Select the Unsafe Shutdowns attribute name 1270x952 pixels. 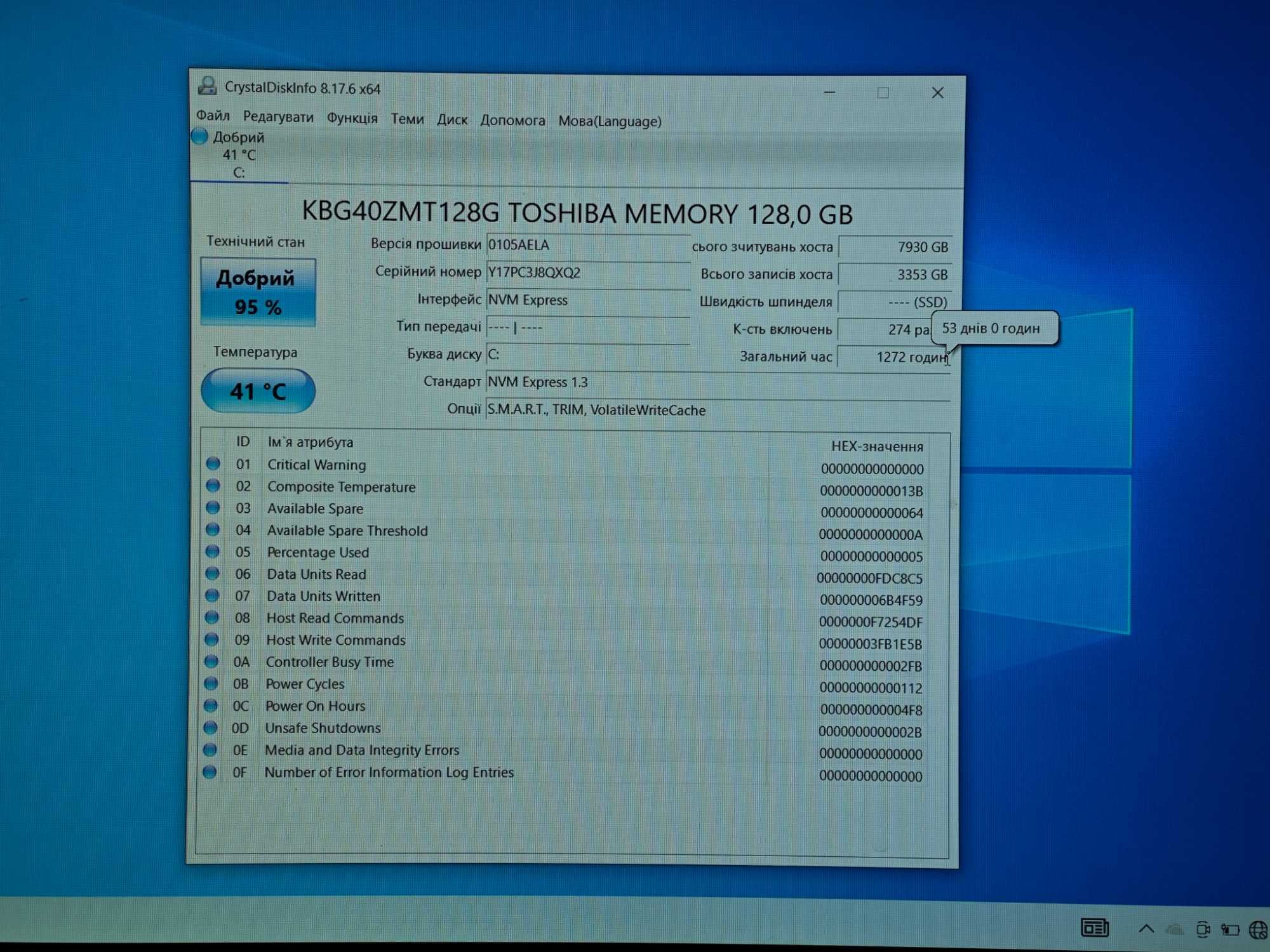(x=323, y=728)
